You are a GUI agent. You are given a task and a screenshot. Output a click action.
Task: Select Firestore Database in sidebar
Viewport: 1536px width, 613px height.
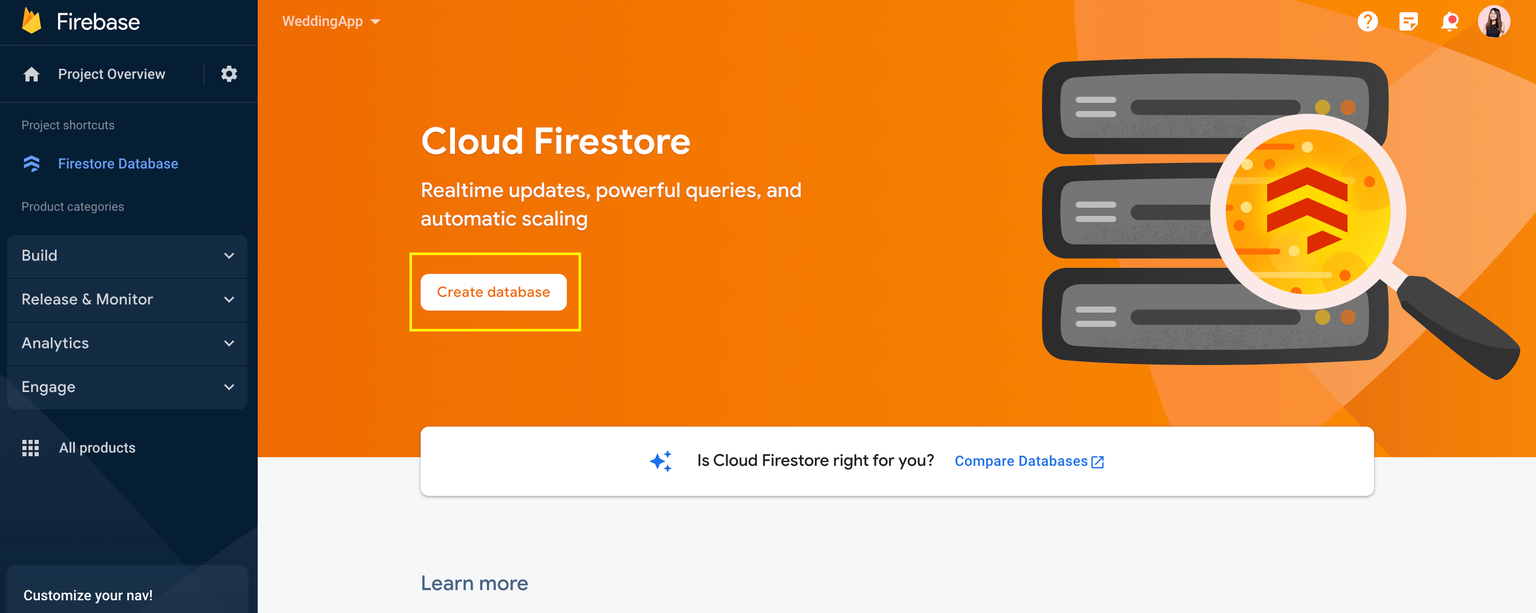118,164
